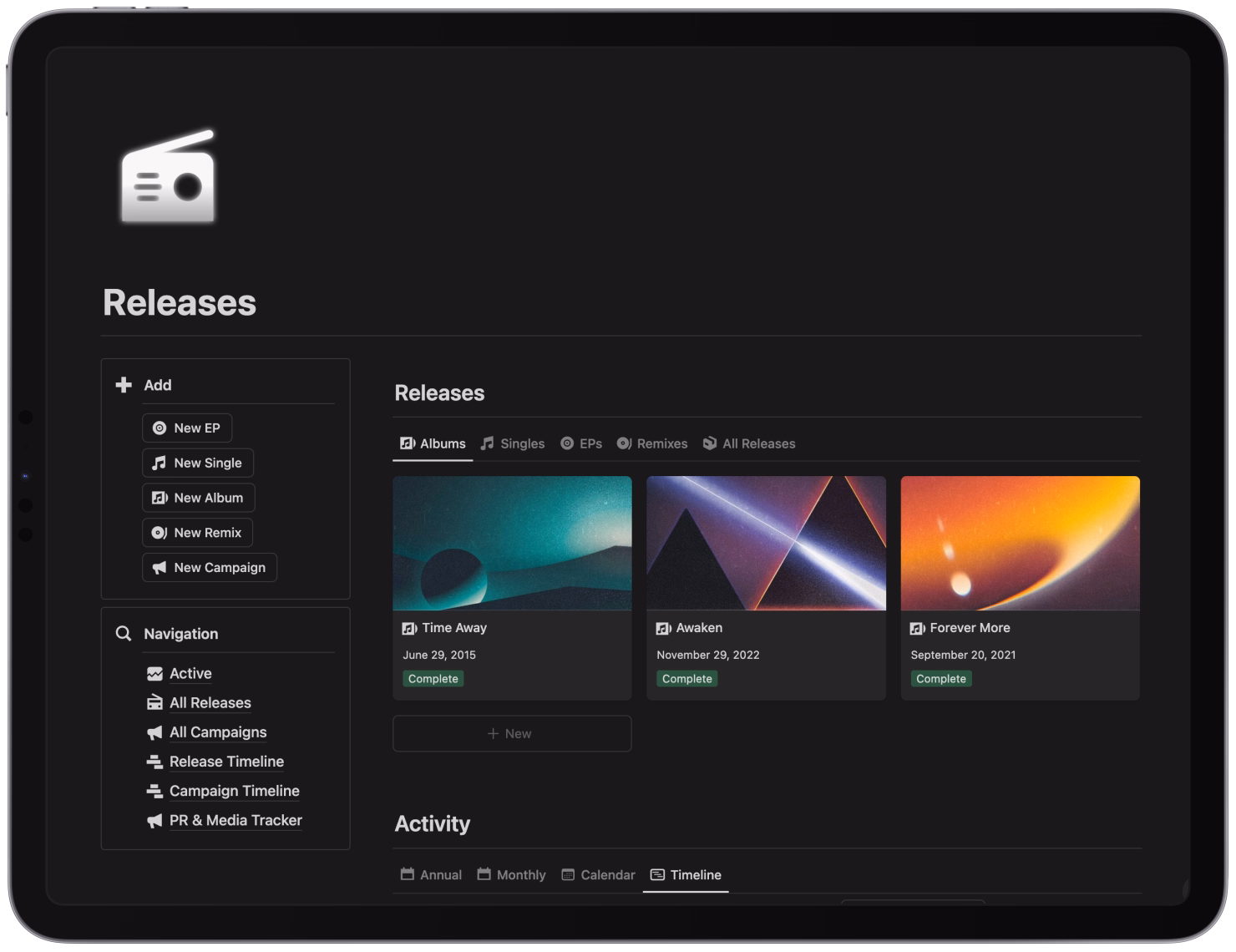The image size is (1236, 952).
Task: Open the Forever More cover image
Action: click(1020, 543)
